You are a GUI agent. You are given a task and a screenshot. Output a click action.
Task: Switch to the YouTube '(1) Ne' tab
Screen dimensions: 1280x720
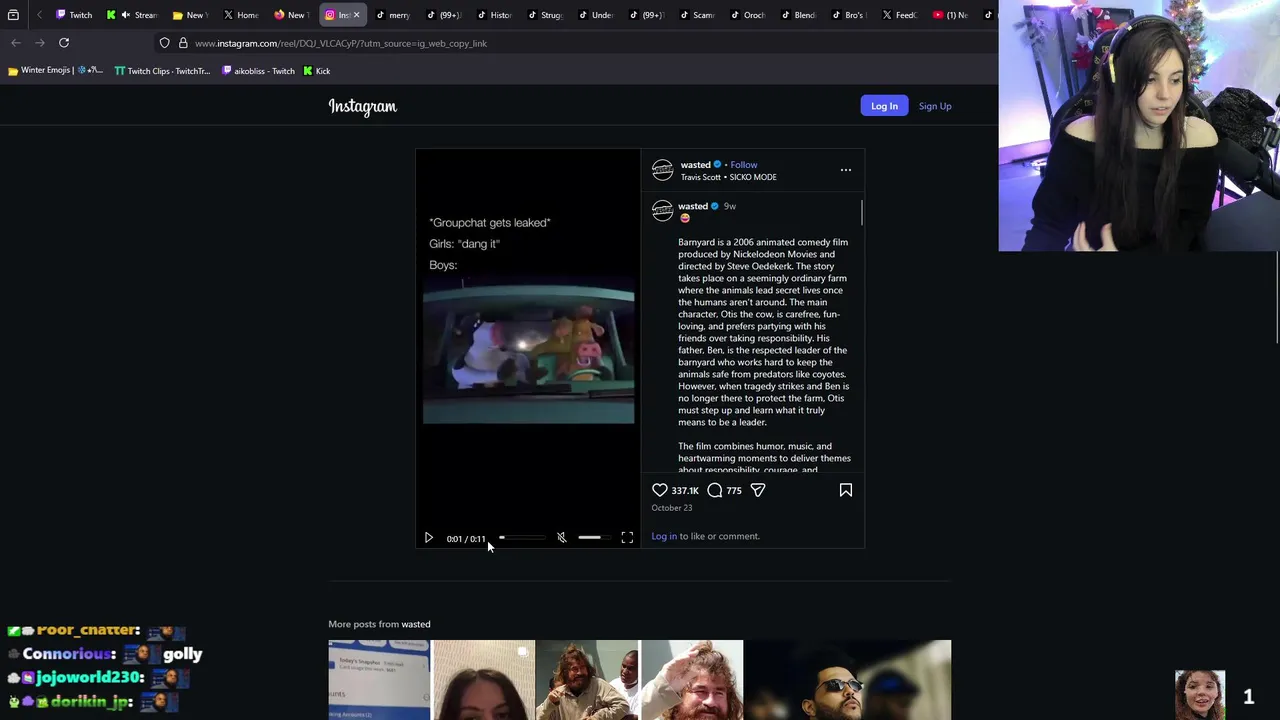950,15
